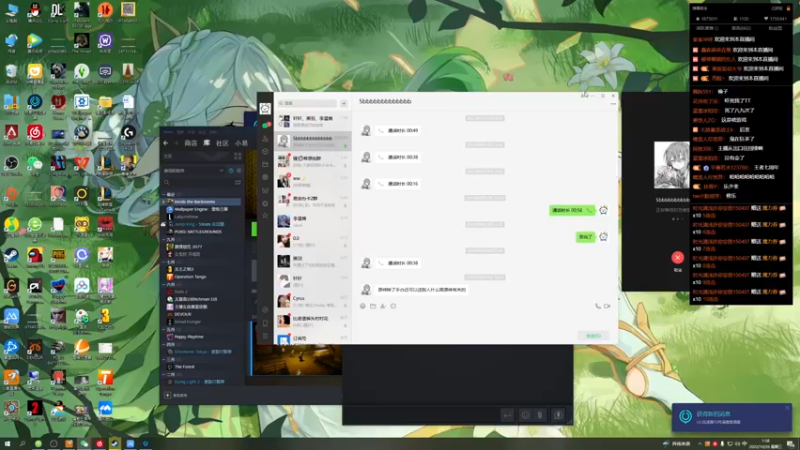Click the plus button beside WeChat search
Viewport: 800px width, 450px height.
[x=344, y=103]
